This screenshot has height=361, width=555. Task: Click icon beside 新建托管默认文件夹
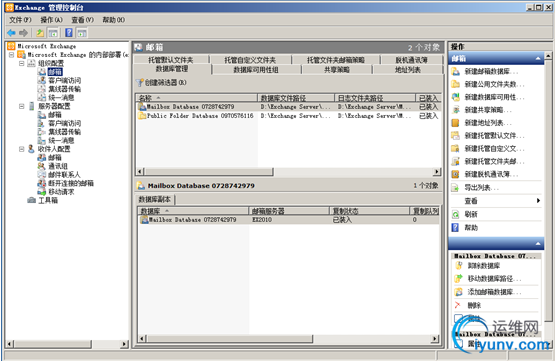click(456, 136)
